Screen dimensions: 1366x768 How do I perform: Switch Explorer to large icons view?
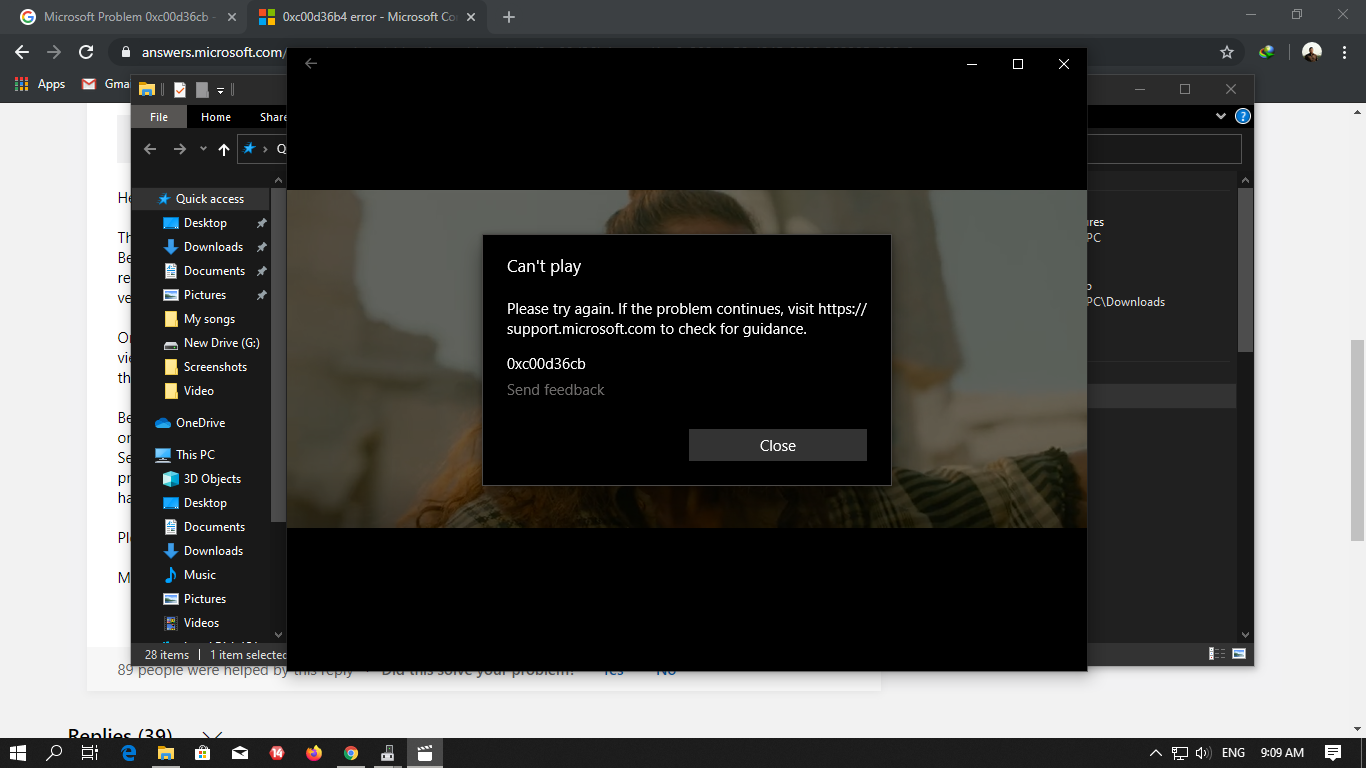1239,654
